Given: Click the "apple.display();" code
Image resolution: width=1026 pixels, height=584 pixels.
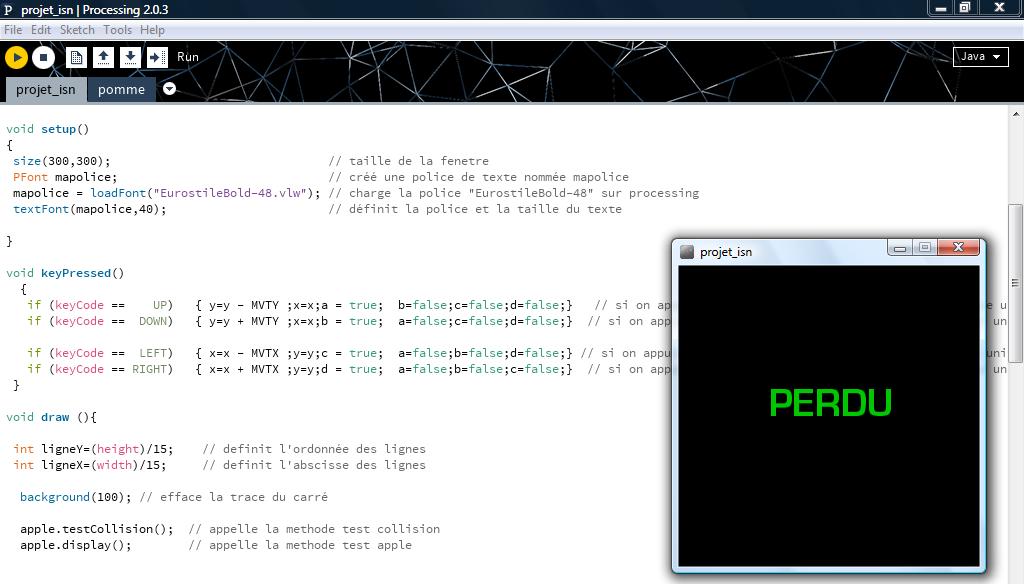Looking at the screenshot, I should (75, 545).
